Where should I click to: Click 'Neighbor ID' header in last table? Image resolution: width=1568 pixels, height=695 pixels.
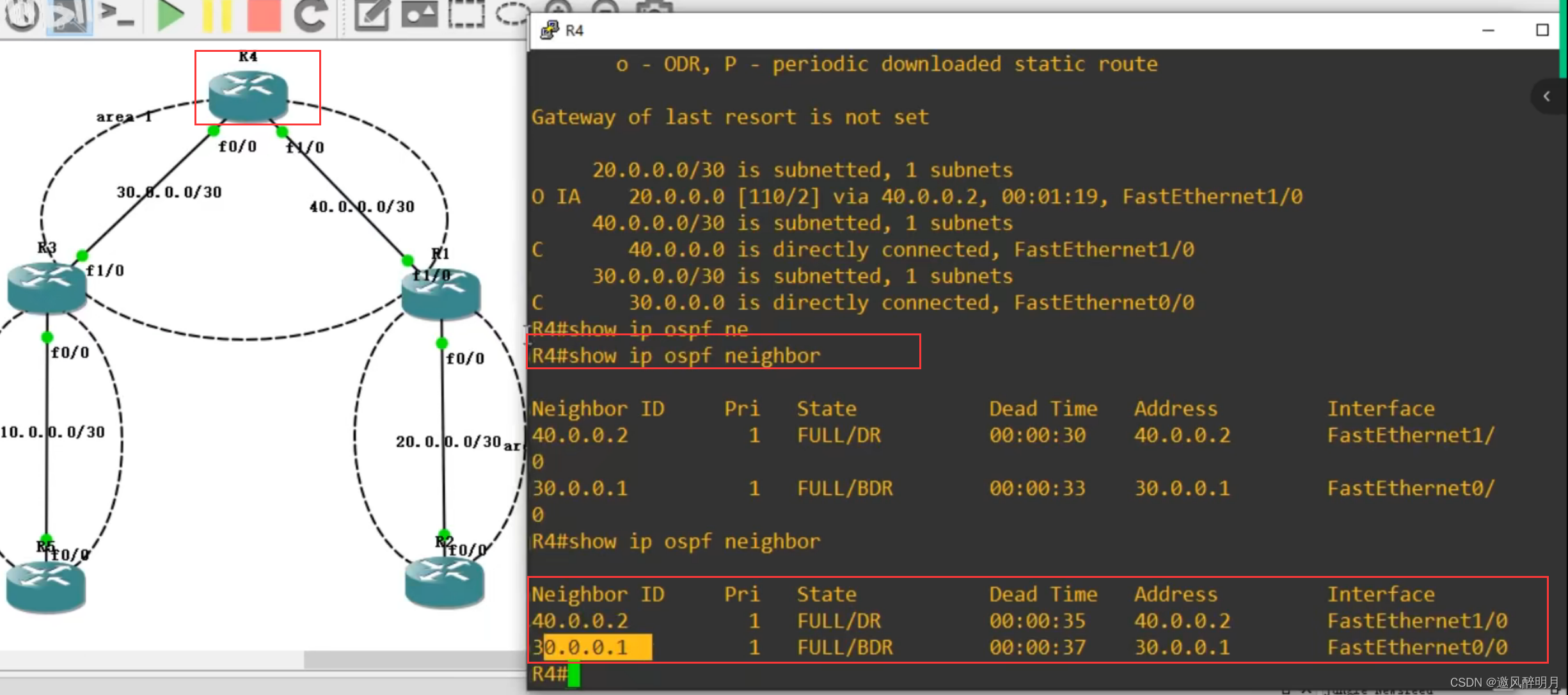tap(598, 595)
